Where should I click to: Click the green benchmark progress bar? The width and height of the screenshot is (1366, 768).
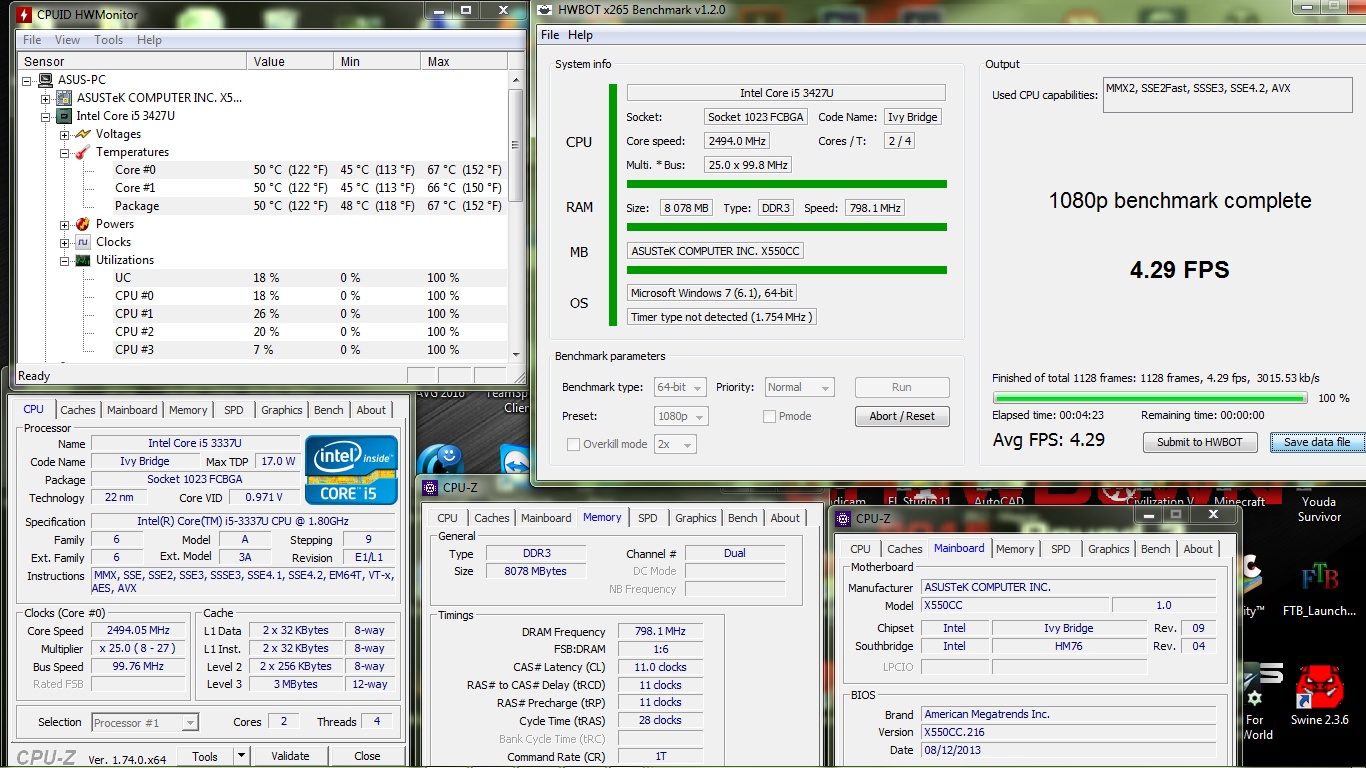[1149, 398]
